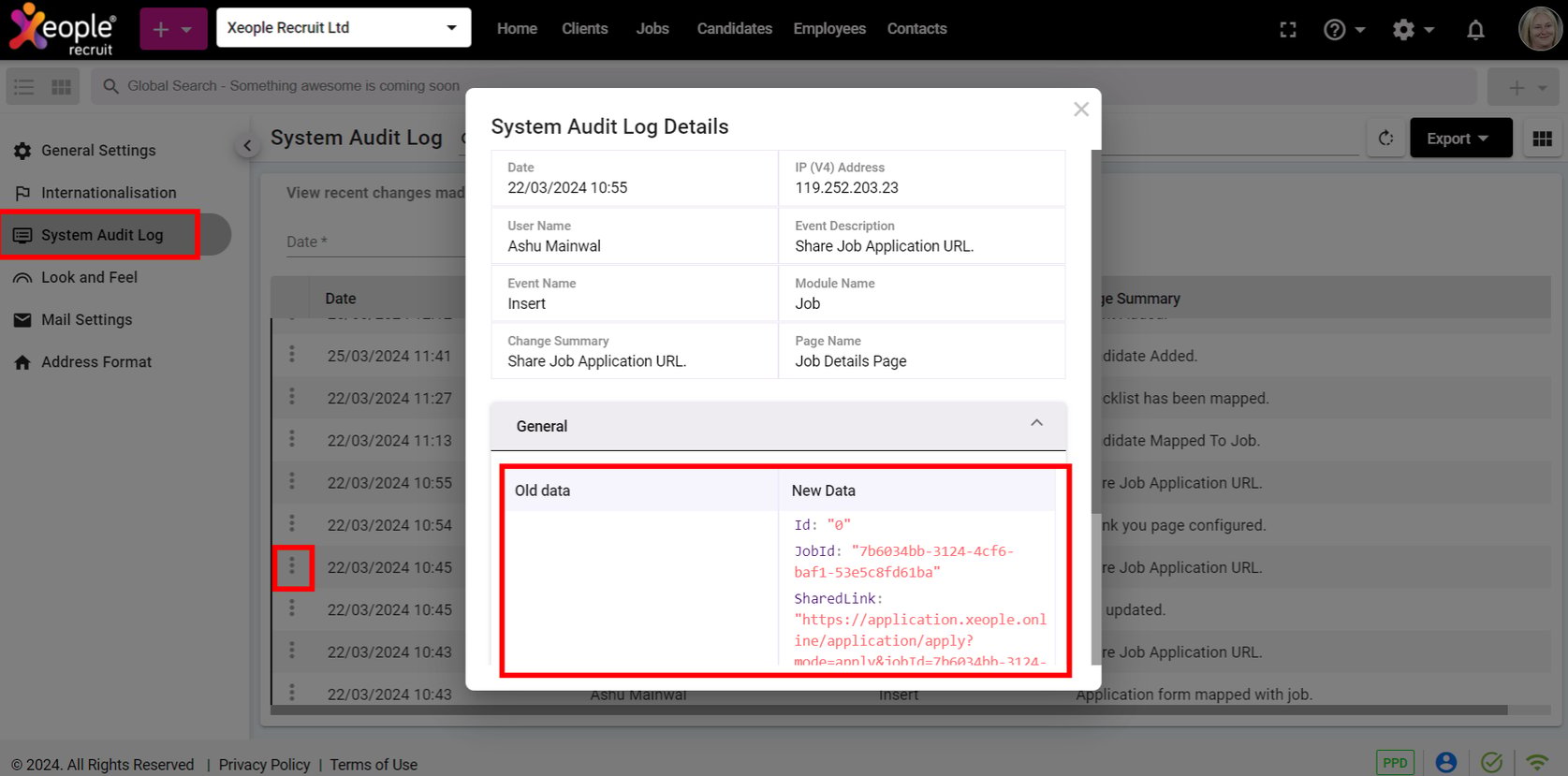Click the refresh icon near Export
This screenshot has width=1568, height=776.
[1385, 139]
